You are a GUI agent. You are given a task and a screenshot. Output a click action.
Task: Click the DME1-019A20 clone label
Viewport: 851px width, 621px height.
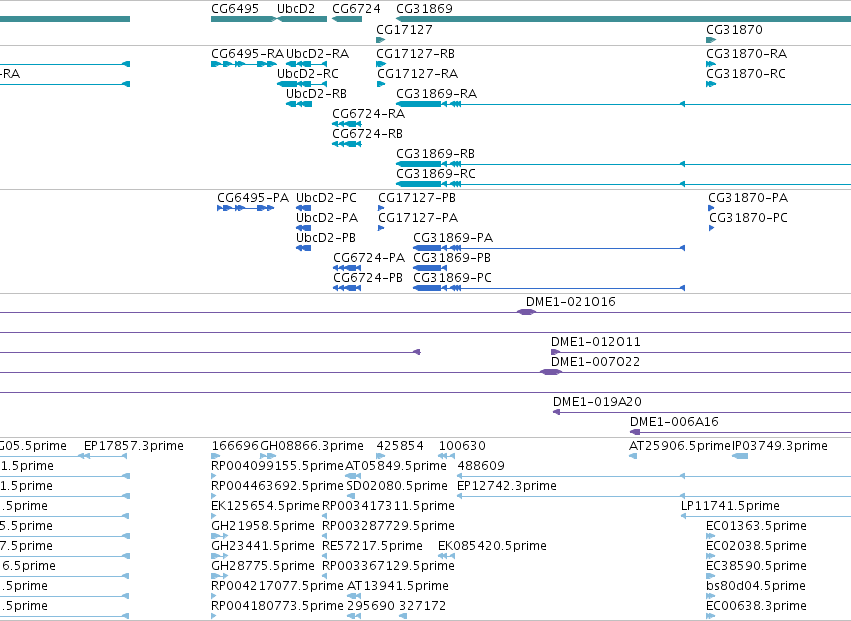click(597, 402)
